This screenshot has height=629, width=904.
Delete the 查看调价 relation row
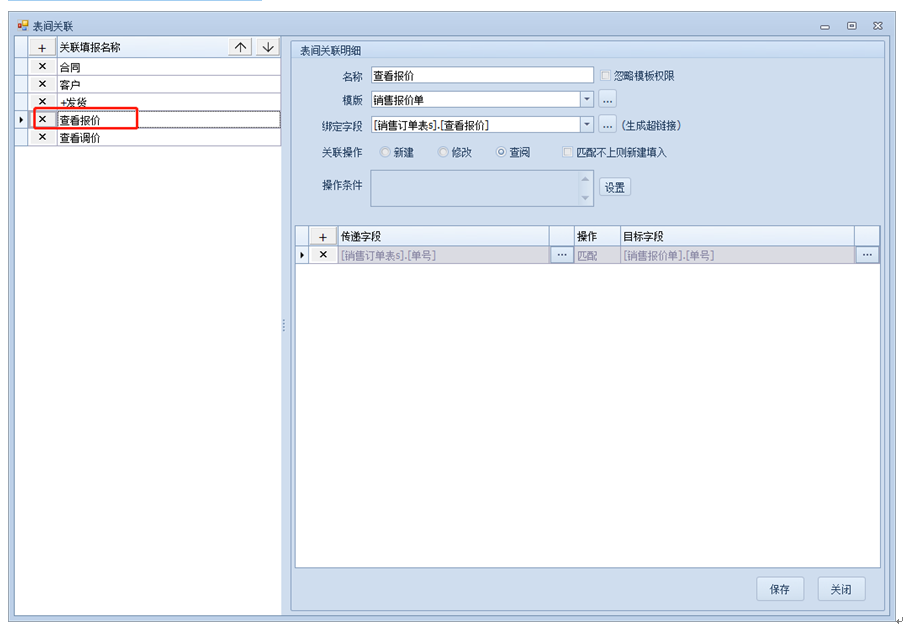42,138
